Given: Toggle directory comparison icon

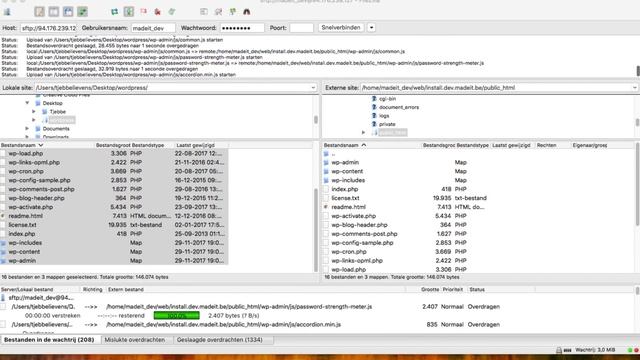Looking at the screenshot, I should 218,12.
